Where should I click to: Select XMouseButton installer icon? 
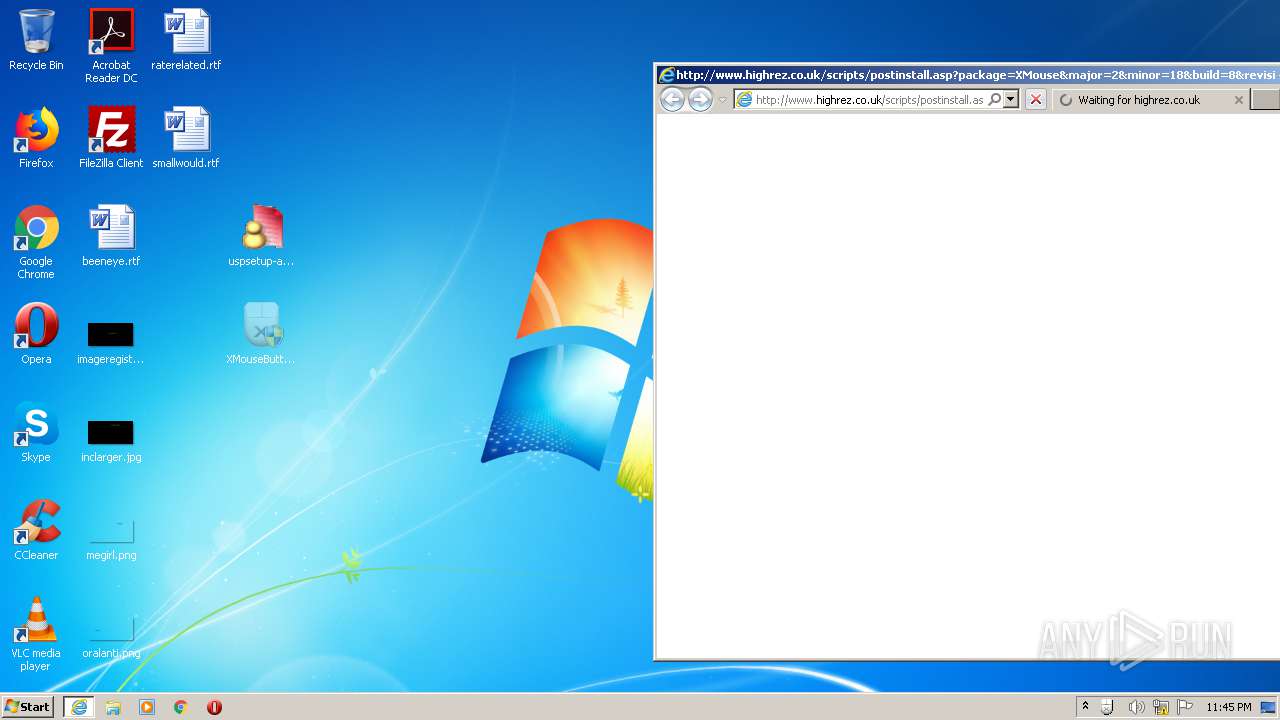click(261, 334)
